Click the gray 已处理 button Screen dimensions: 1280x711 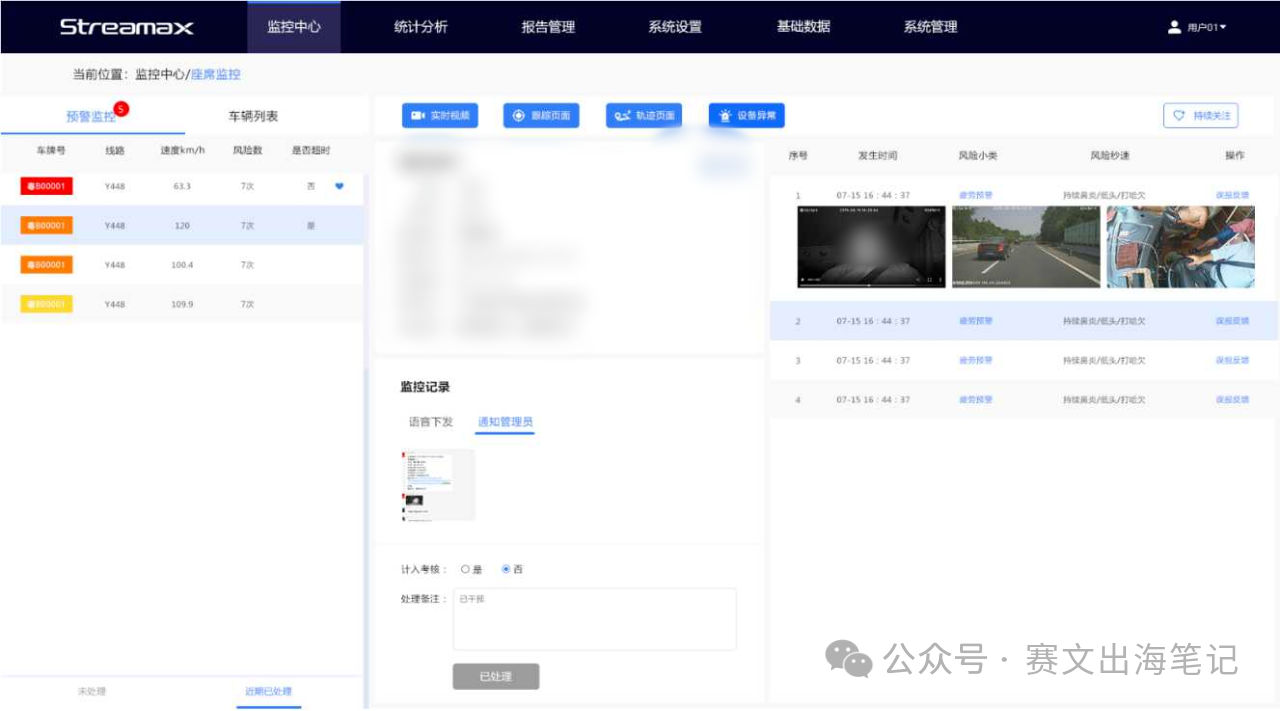coord(496,677)
